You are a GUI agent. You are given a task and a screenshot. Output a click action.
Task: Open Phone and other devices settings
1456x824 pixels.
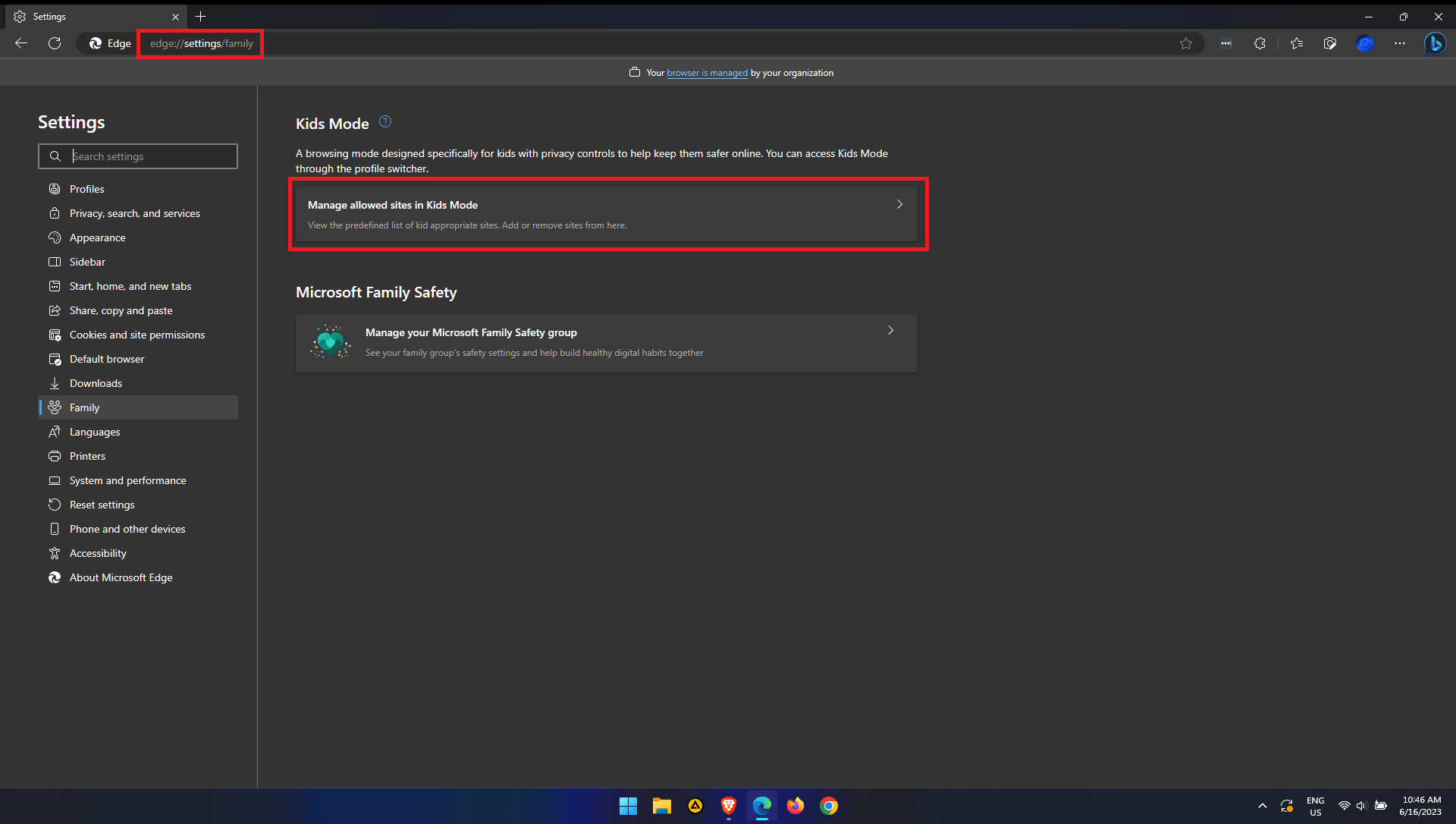(x=138, y=529)
